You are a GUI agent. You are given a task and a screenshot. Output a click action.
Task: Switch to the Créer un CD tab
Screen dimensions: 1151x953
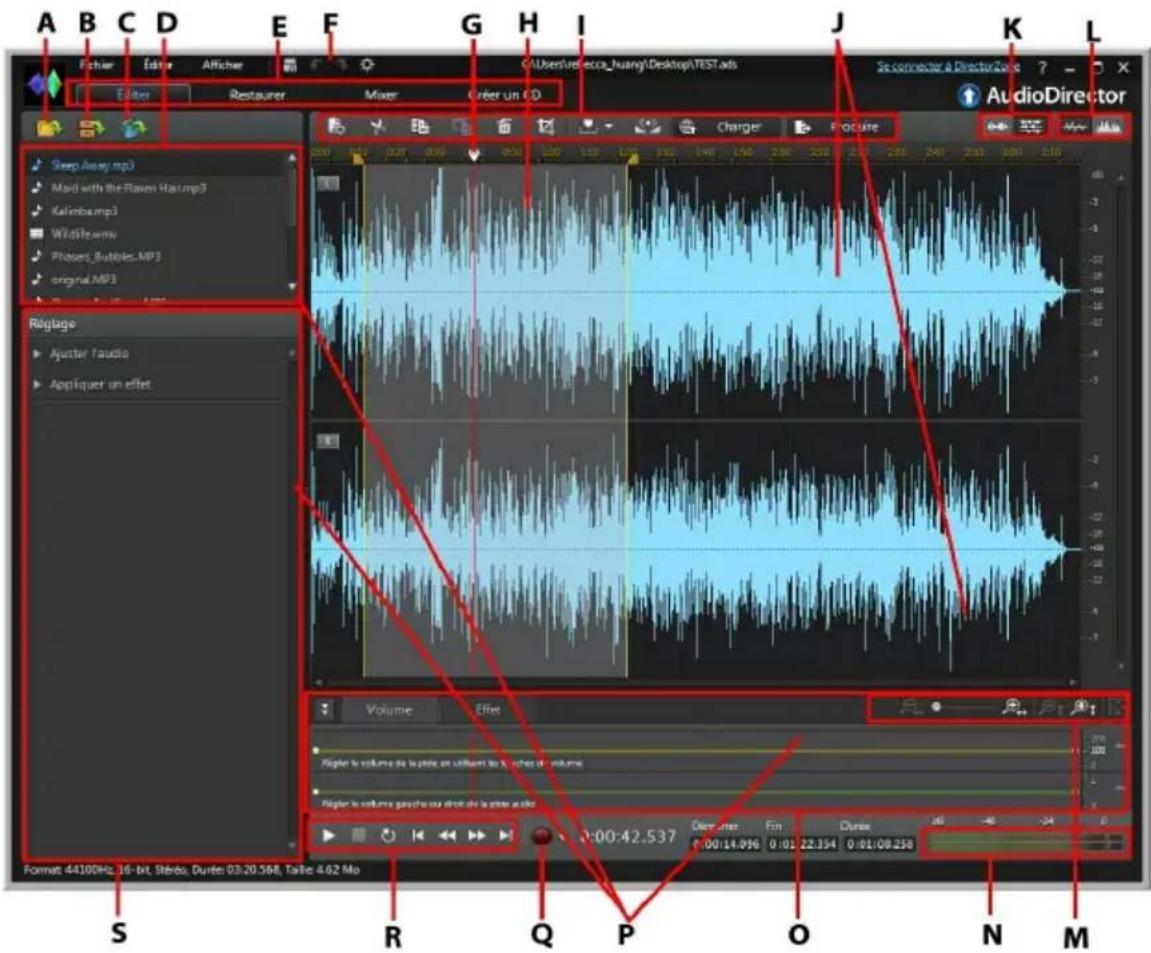point(504,95)
